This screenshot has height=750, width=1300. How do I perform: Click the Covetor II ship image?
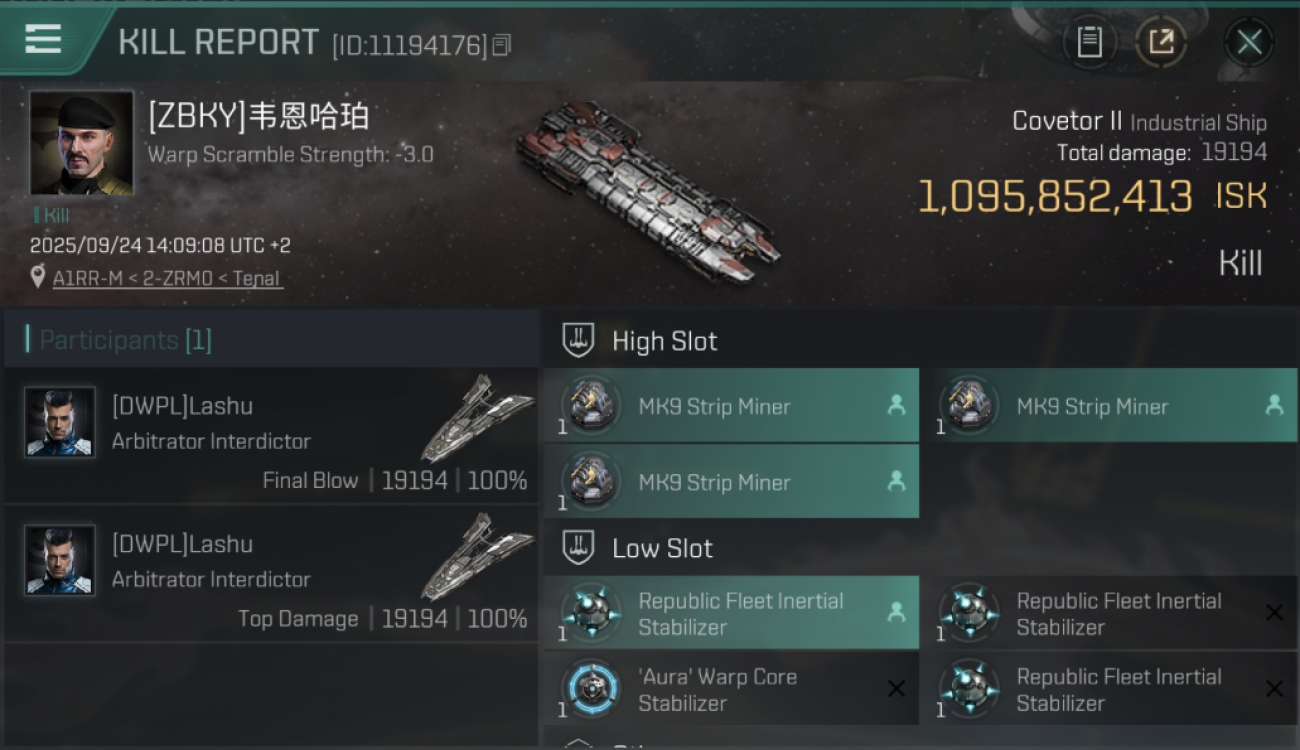tap(648, 192)
